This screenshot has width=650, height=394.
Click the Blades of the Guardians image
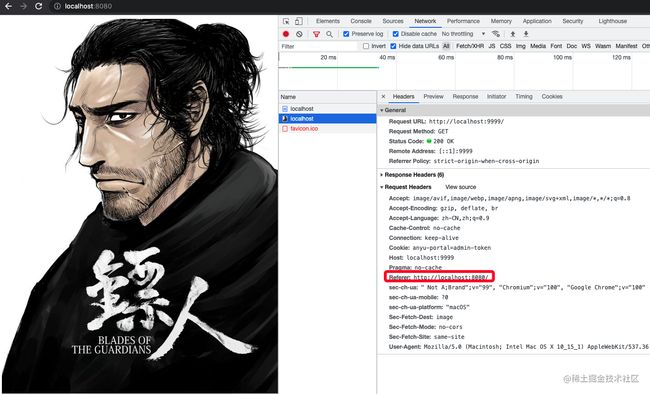pos(139,204)
